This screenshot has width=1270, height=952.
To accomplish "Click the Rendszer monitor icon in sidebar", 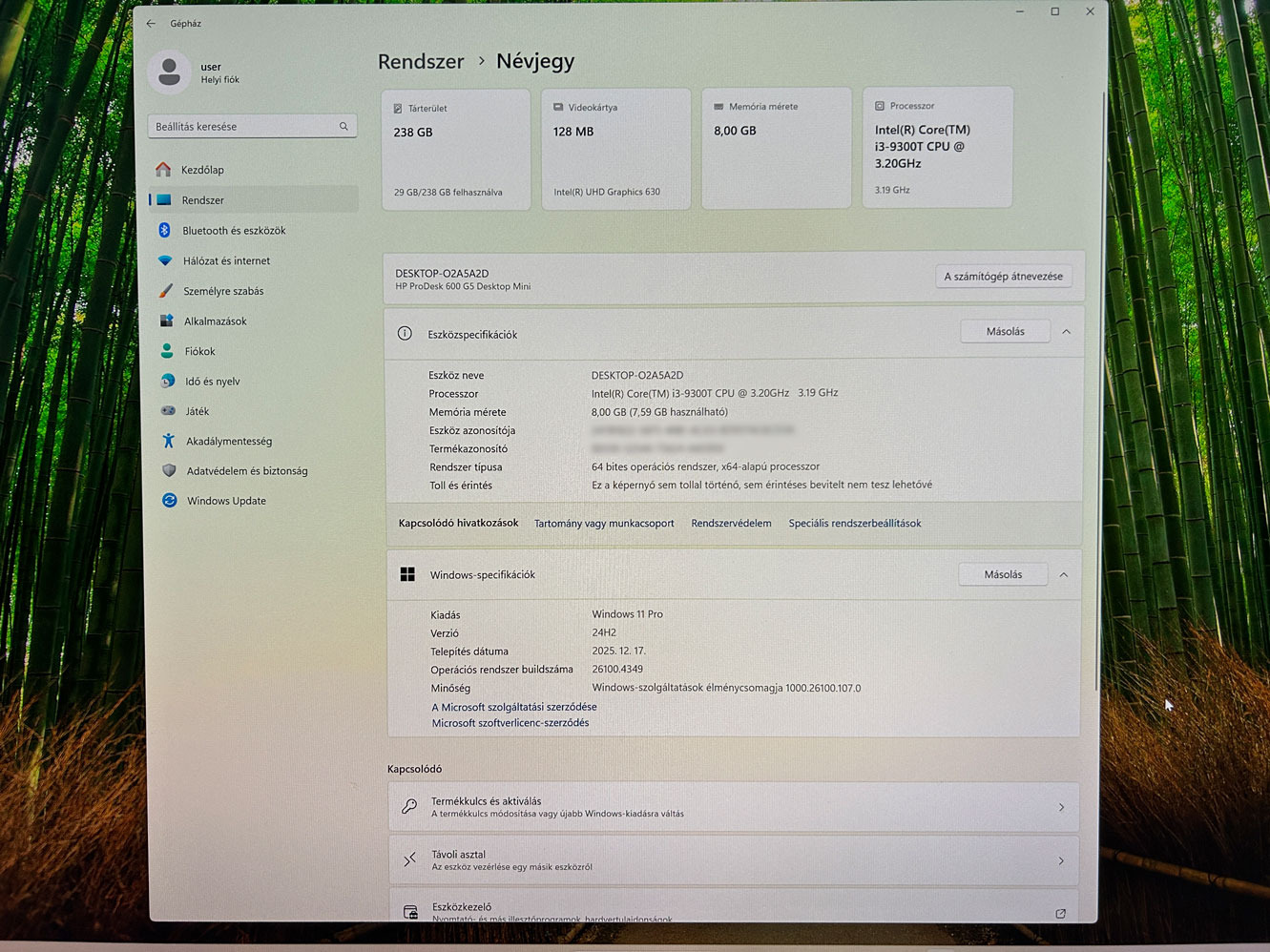I will [164, 199].
